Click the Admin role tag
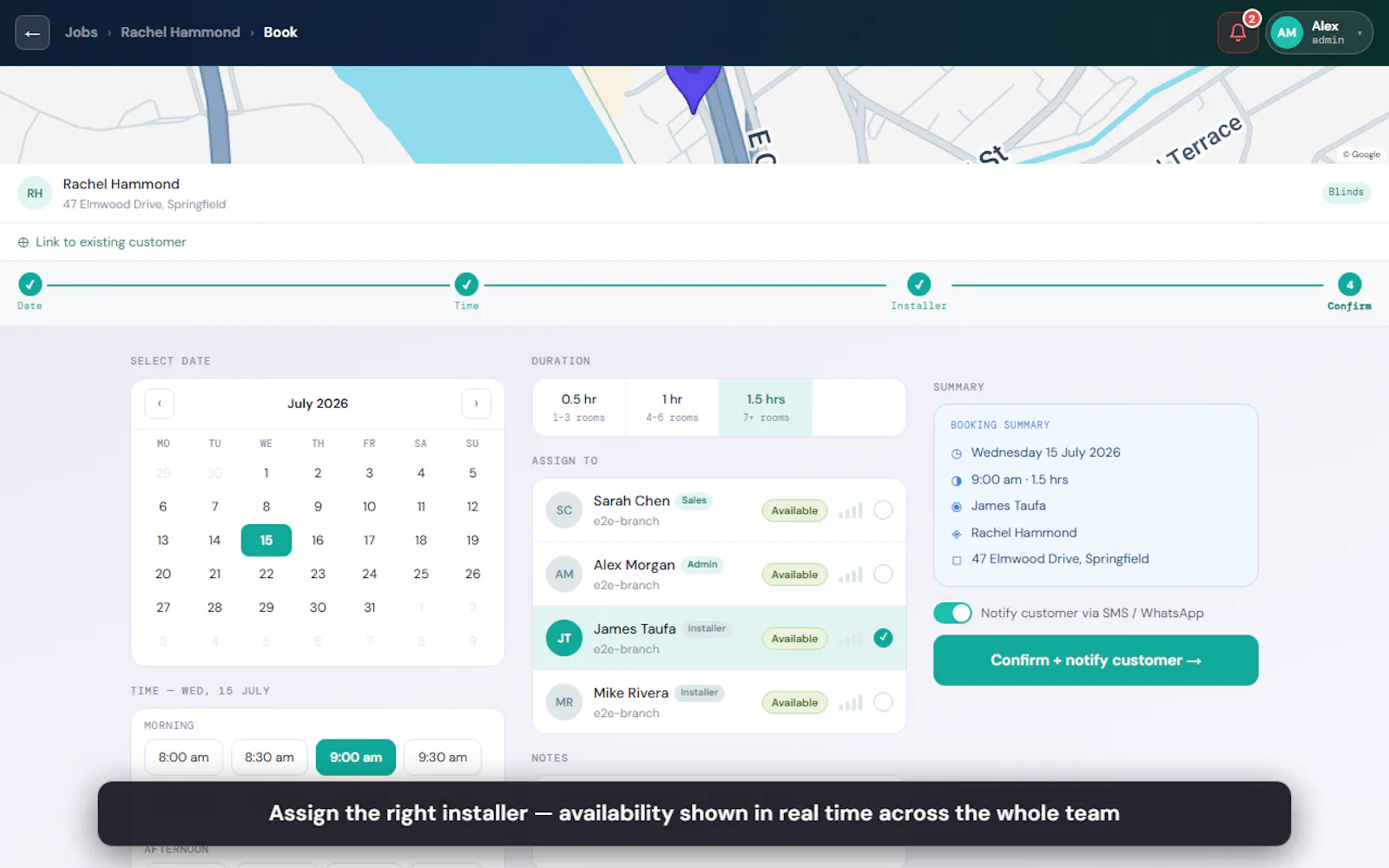This screenshot has width=1389, height=868. (x=702, y=564)
